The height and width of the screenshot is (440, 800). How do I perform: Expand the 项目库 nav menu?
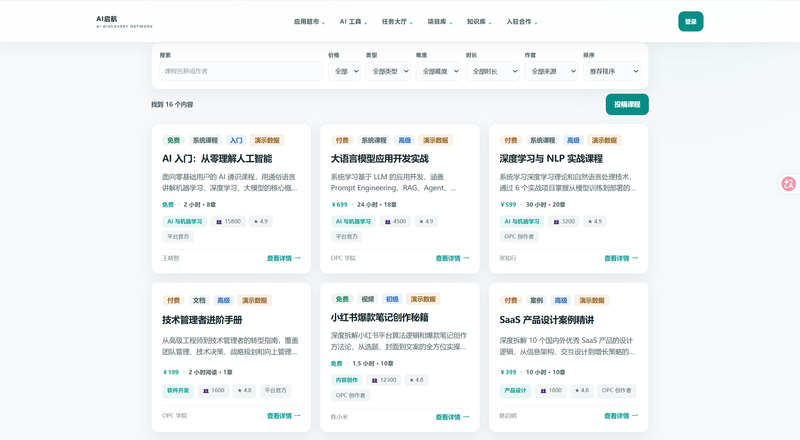coord(439,21)
